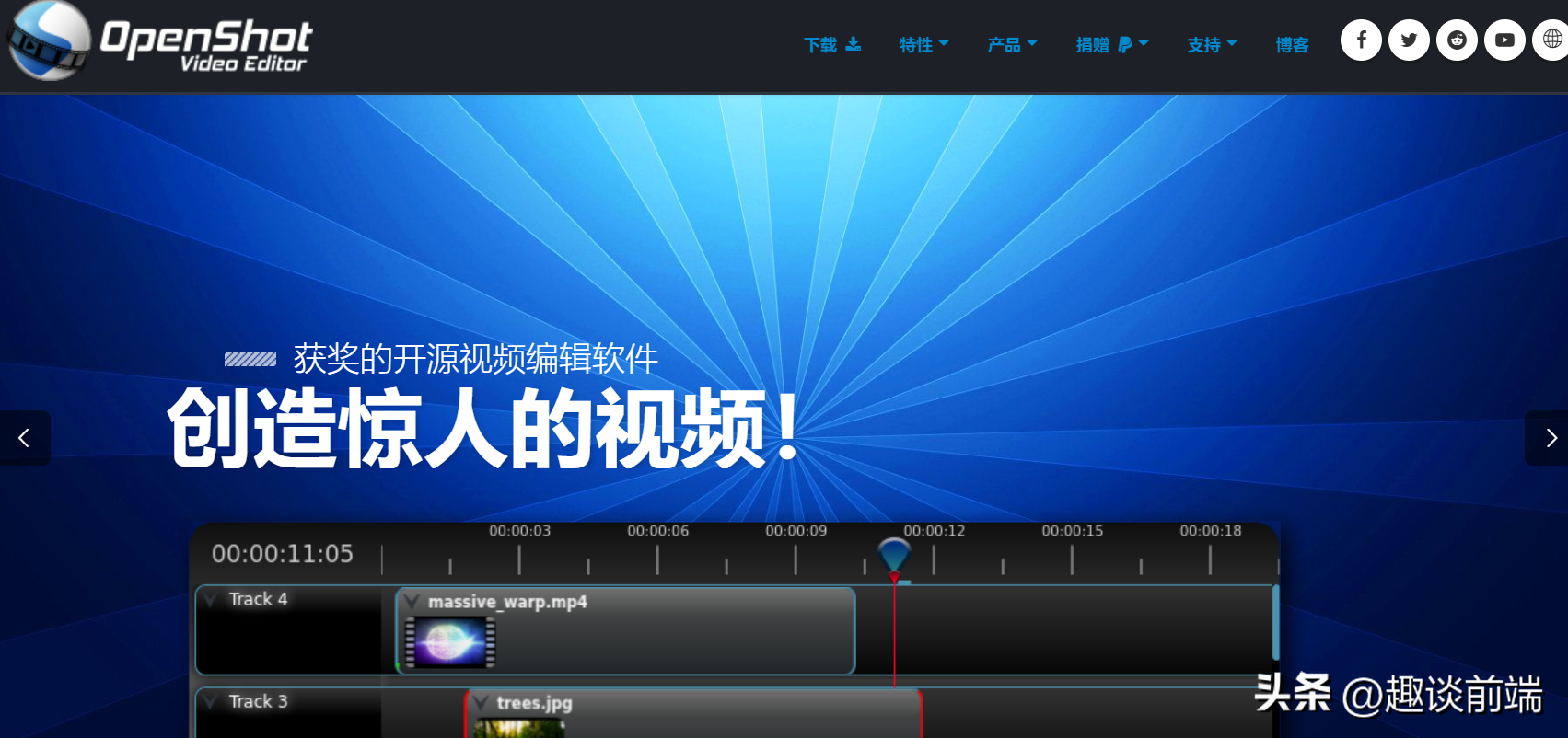Select the trees.jpg clip label
Viewport: 1568px width, 738px height.
point(534,703)
